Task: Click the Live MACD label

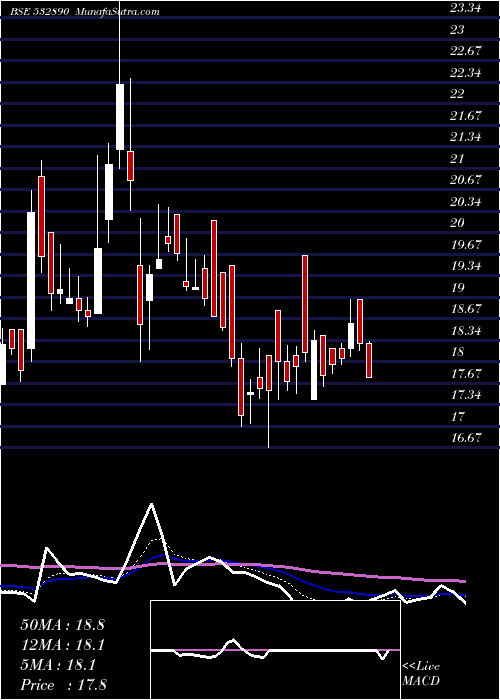Action: [421, 674]
